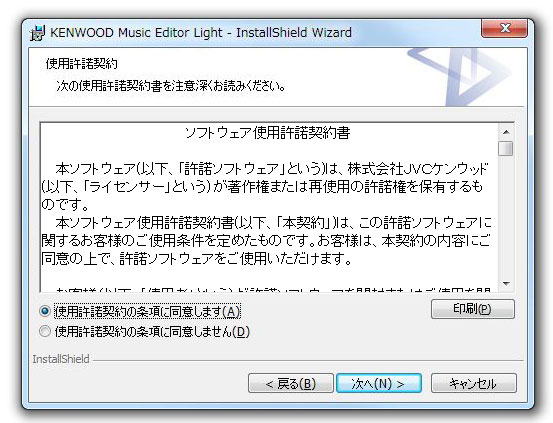This screenshot has height=423, width=553.
Task: Click the faded triangle logo in the header
Action: coord(460,76)
